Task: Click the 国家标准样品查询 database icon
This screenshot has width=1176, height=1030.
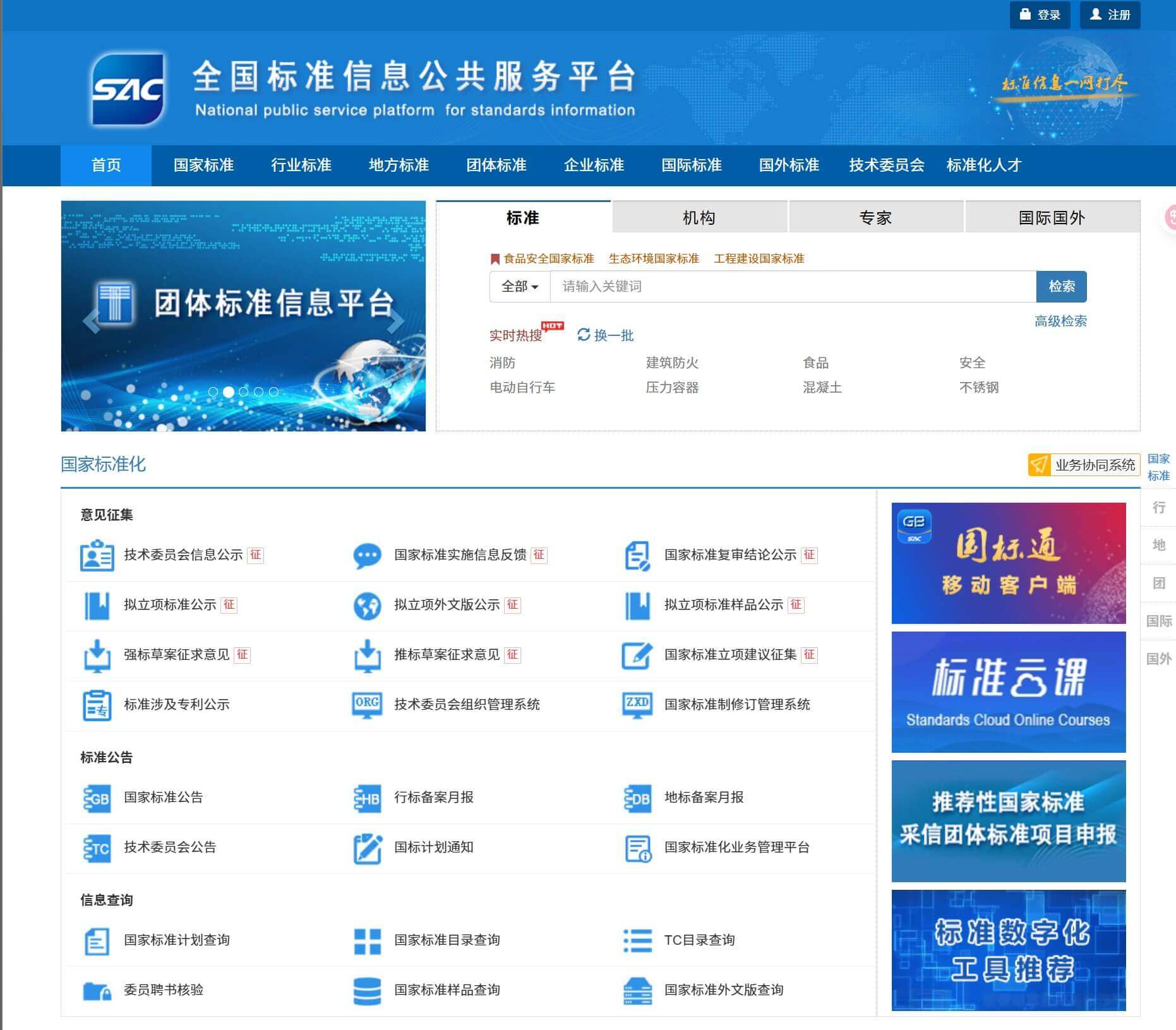Action: coord(367,990)
